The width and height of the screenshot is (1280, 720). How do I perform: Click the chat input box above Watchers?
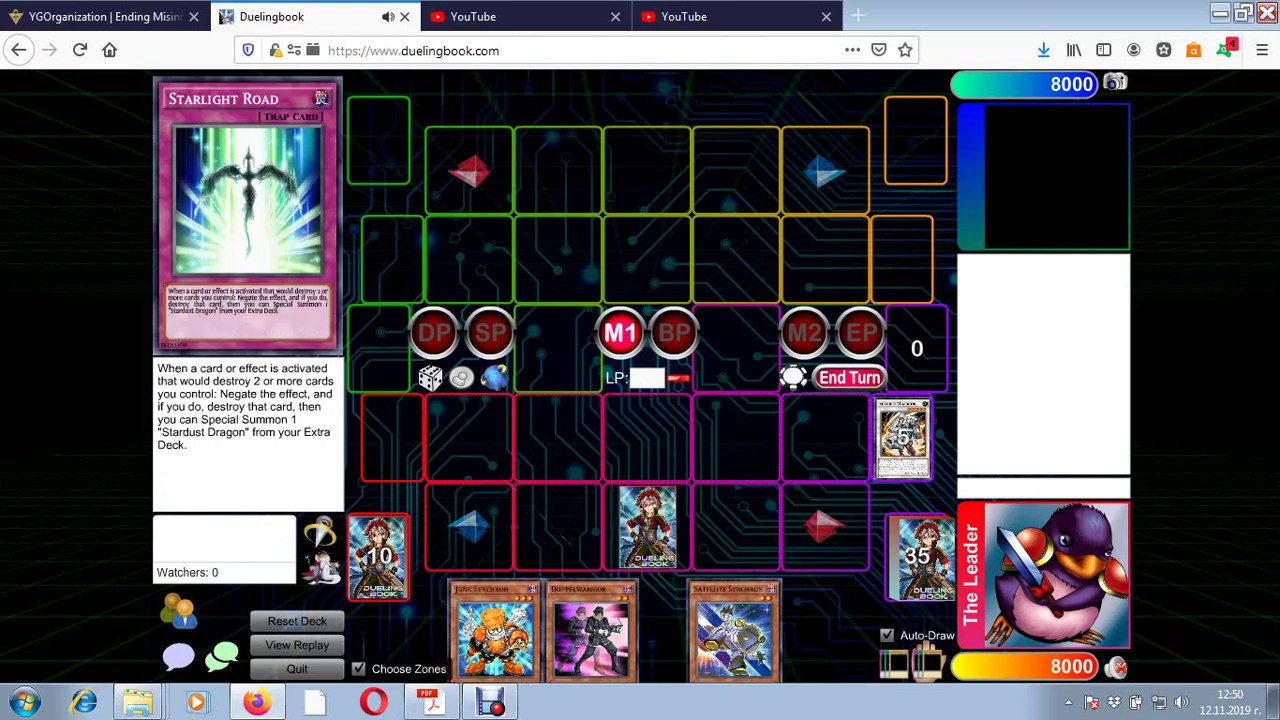(224, 539)
